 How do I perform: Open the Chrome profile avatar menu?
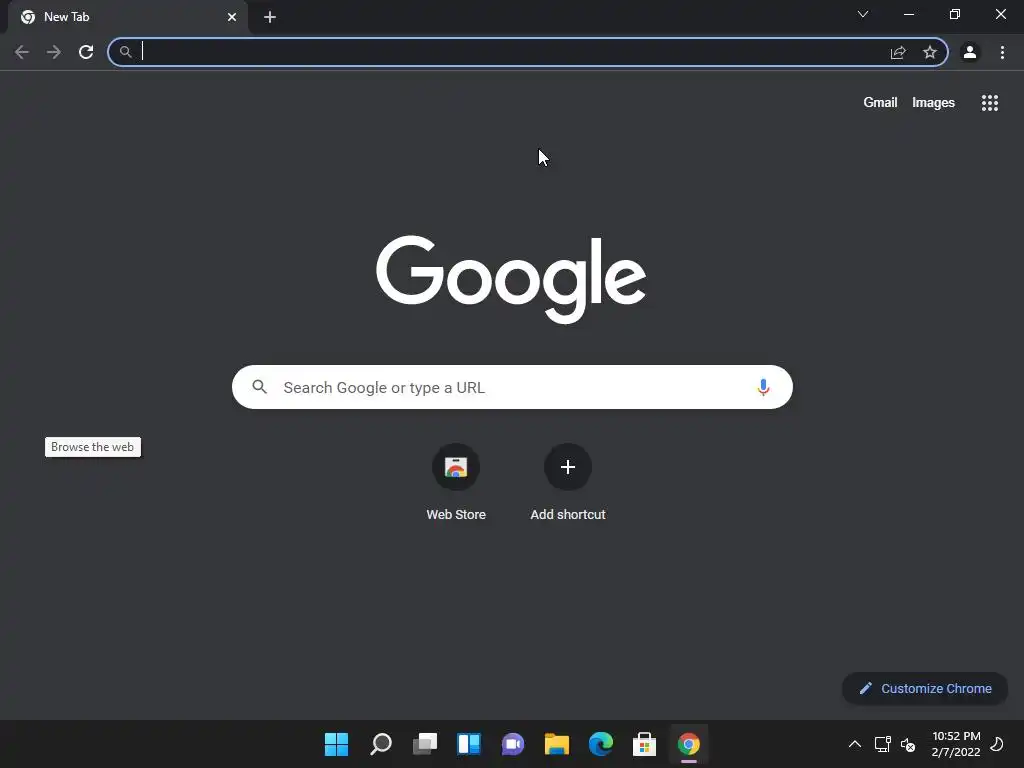[x=970, y=52]
